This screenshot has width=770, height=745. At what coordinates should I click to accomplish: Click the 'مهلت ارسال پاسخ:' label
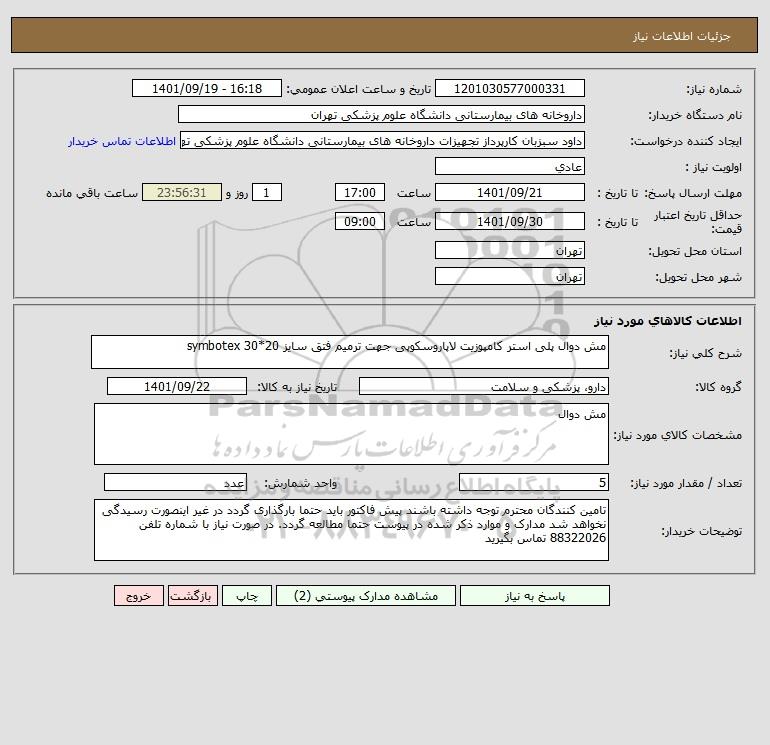[x=693, y=193]
